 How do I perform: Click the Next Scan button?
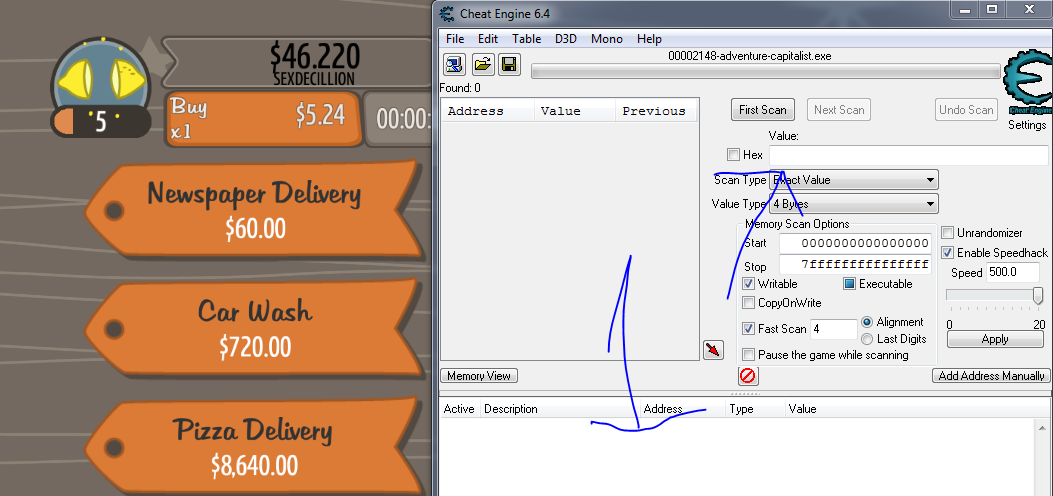click(x=839, y=110)
